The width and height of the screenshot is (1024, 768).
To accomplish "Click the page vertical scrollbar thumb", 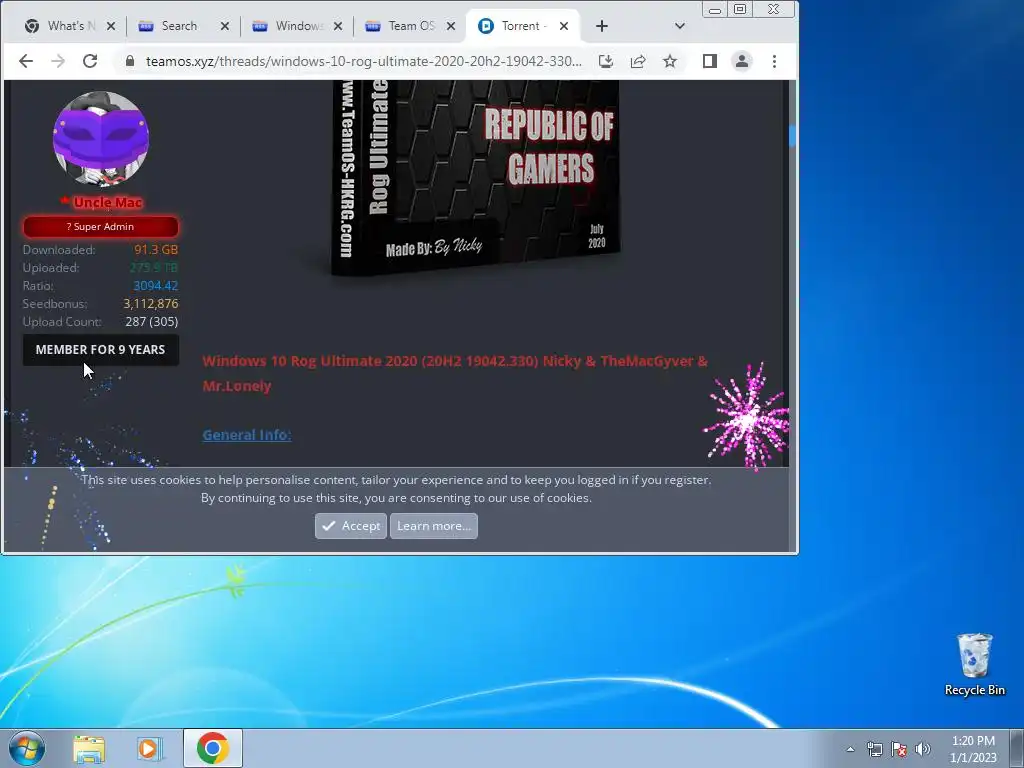I will (x=792, y=136).
